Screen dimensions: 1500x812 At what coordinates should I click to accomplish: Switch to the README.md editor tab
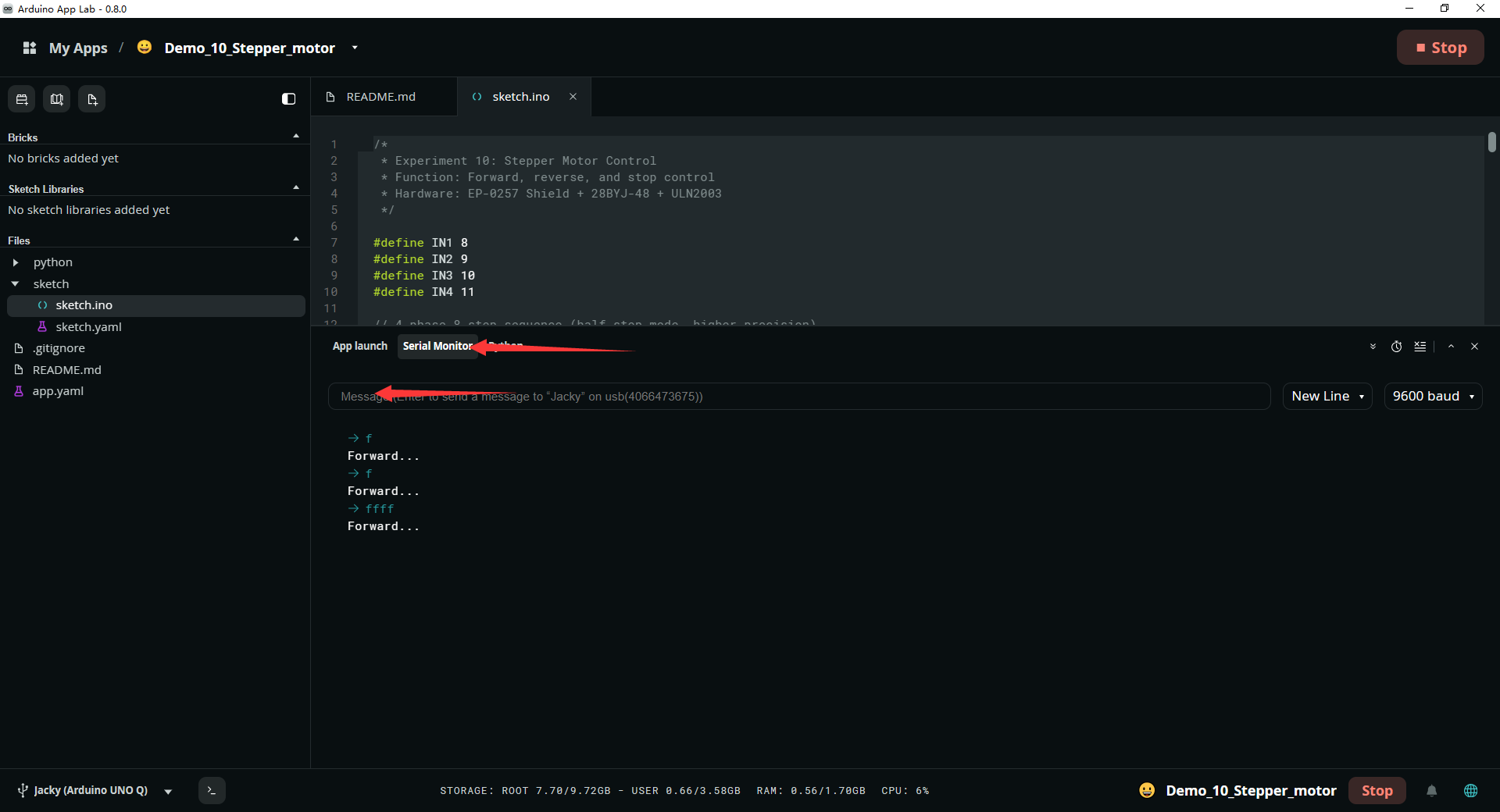384,97
